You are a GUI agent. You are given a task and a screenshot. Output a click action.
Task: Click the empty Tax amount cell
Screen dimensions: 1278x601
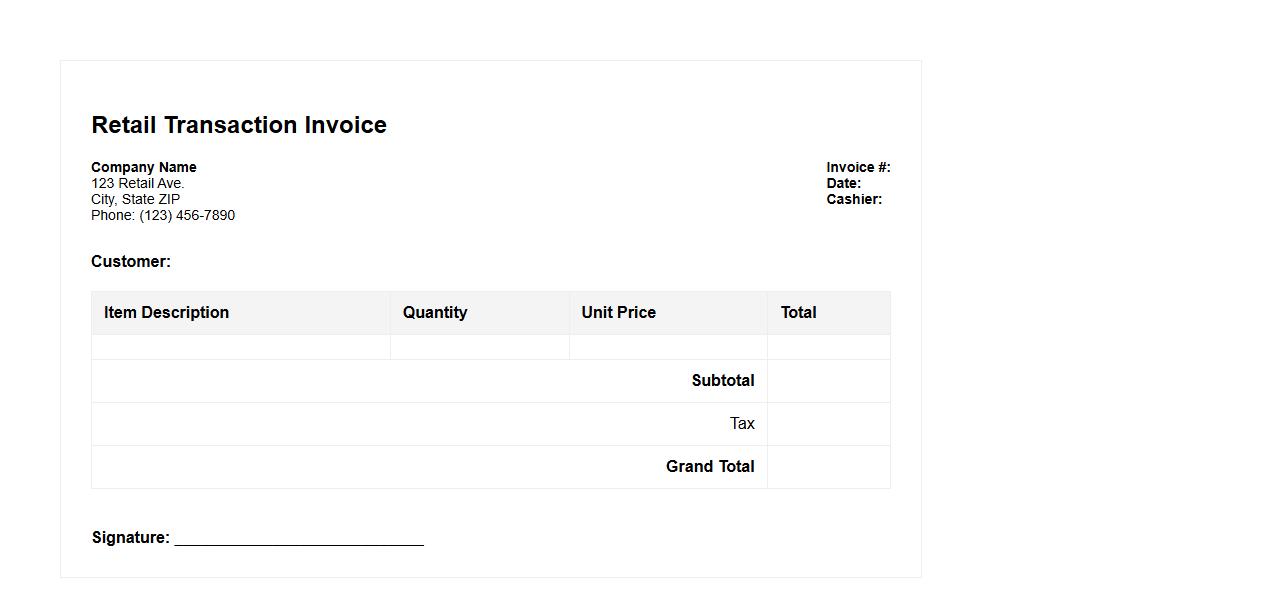click(828, 424)
